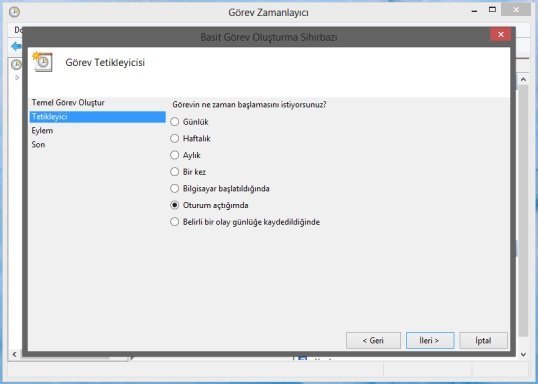Minimize the Görev Zamanlayıcı window
This screenshot has width=538, height=384.
click(x=475, y=11)
